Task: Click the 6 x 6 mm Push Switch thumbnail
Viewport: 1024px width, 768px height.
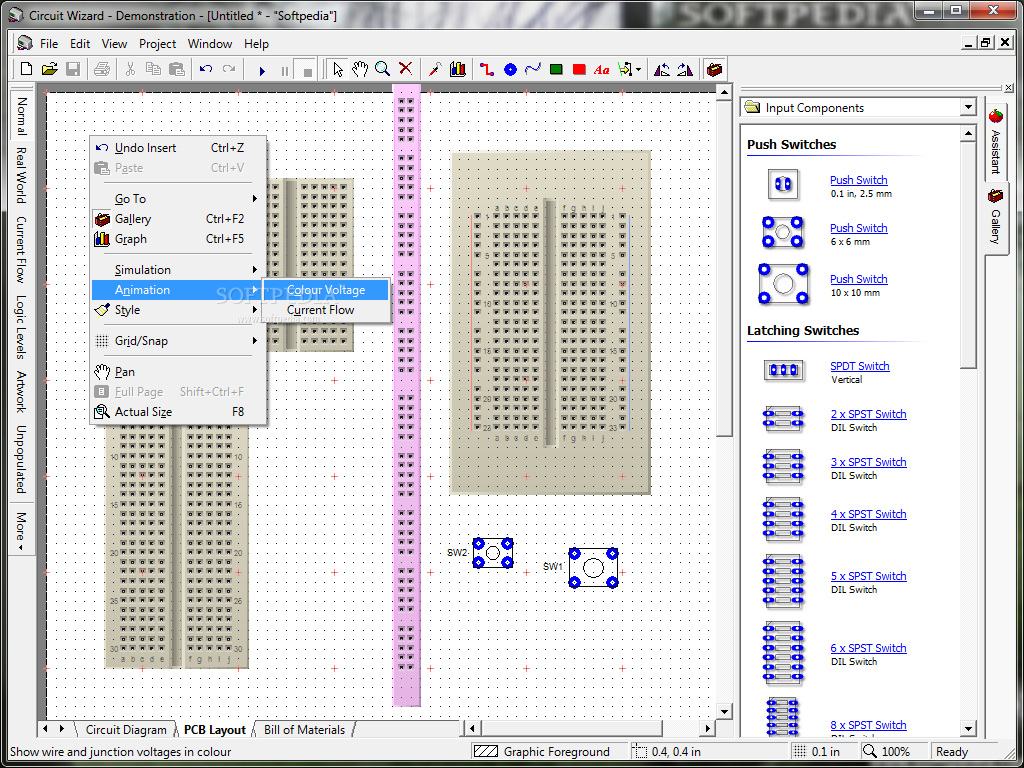Action: click(x=783, y=233)
